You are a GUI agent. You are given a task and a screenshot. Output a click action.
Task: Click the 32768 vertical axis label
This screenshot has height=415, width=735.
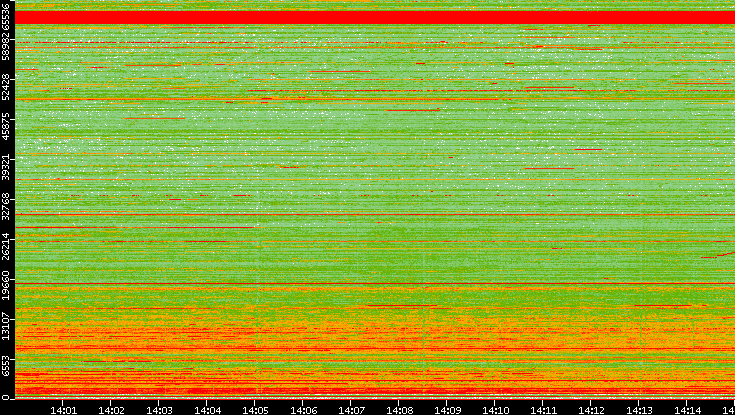click(x=5, y=207)
